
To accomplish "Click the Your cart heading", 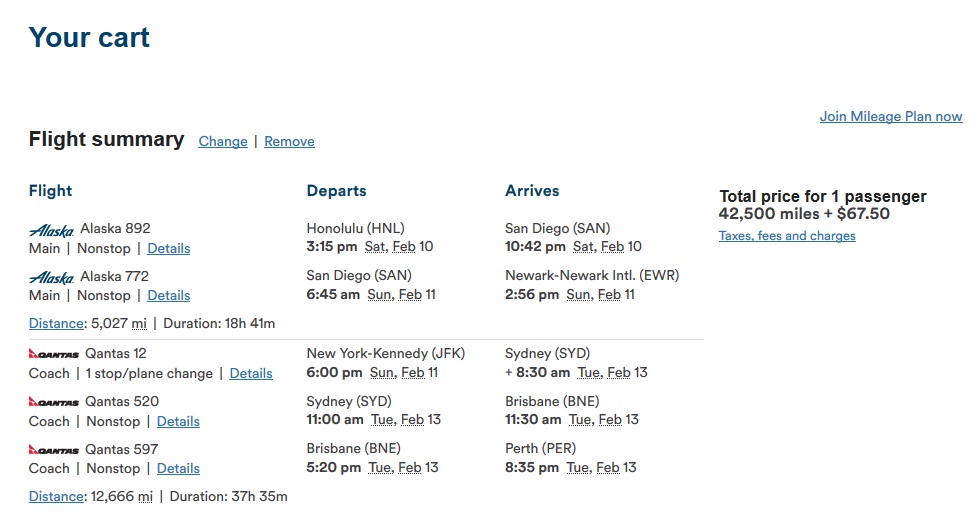I will (89, 38).
